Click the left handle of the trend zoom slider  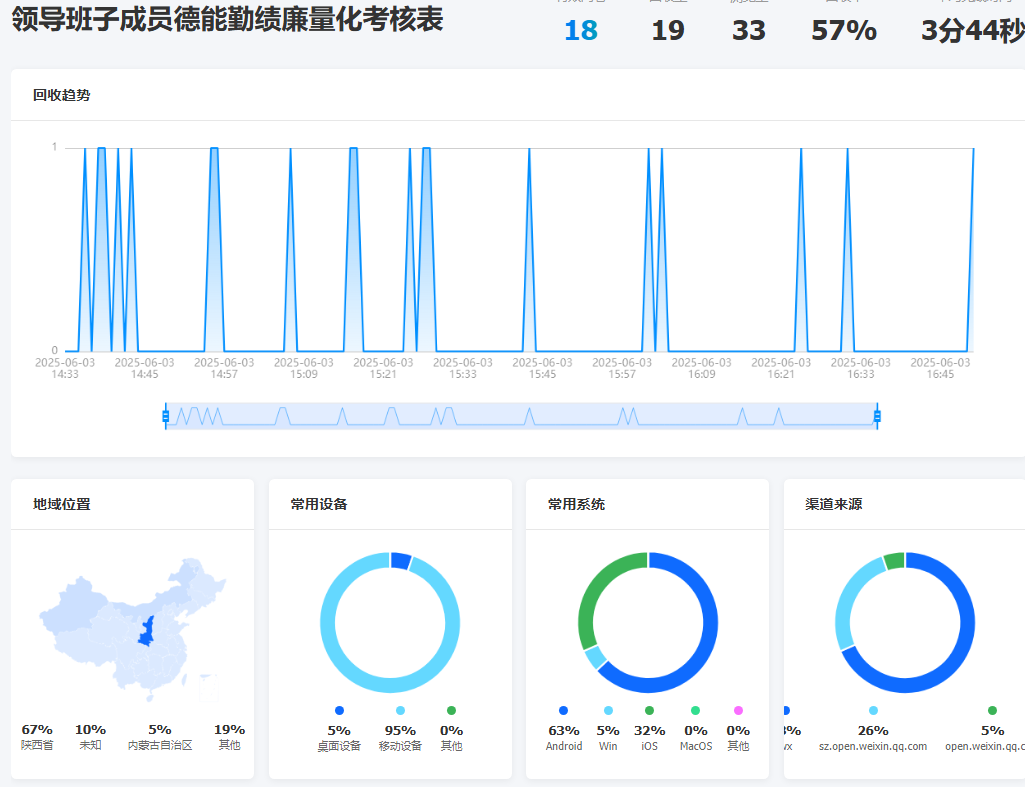[165, 416]
